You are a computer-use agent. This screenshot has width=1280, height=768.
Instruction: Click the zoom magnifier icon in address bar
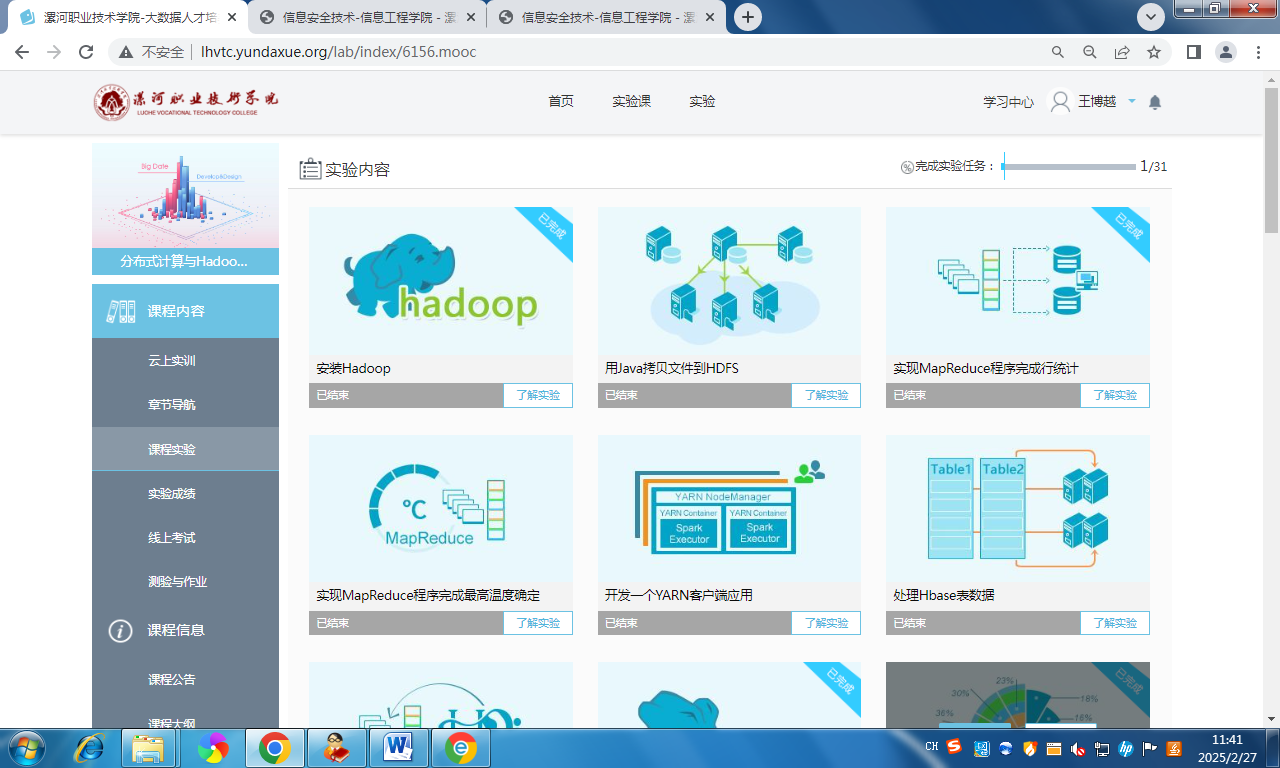click(1090, 52)
